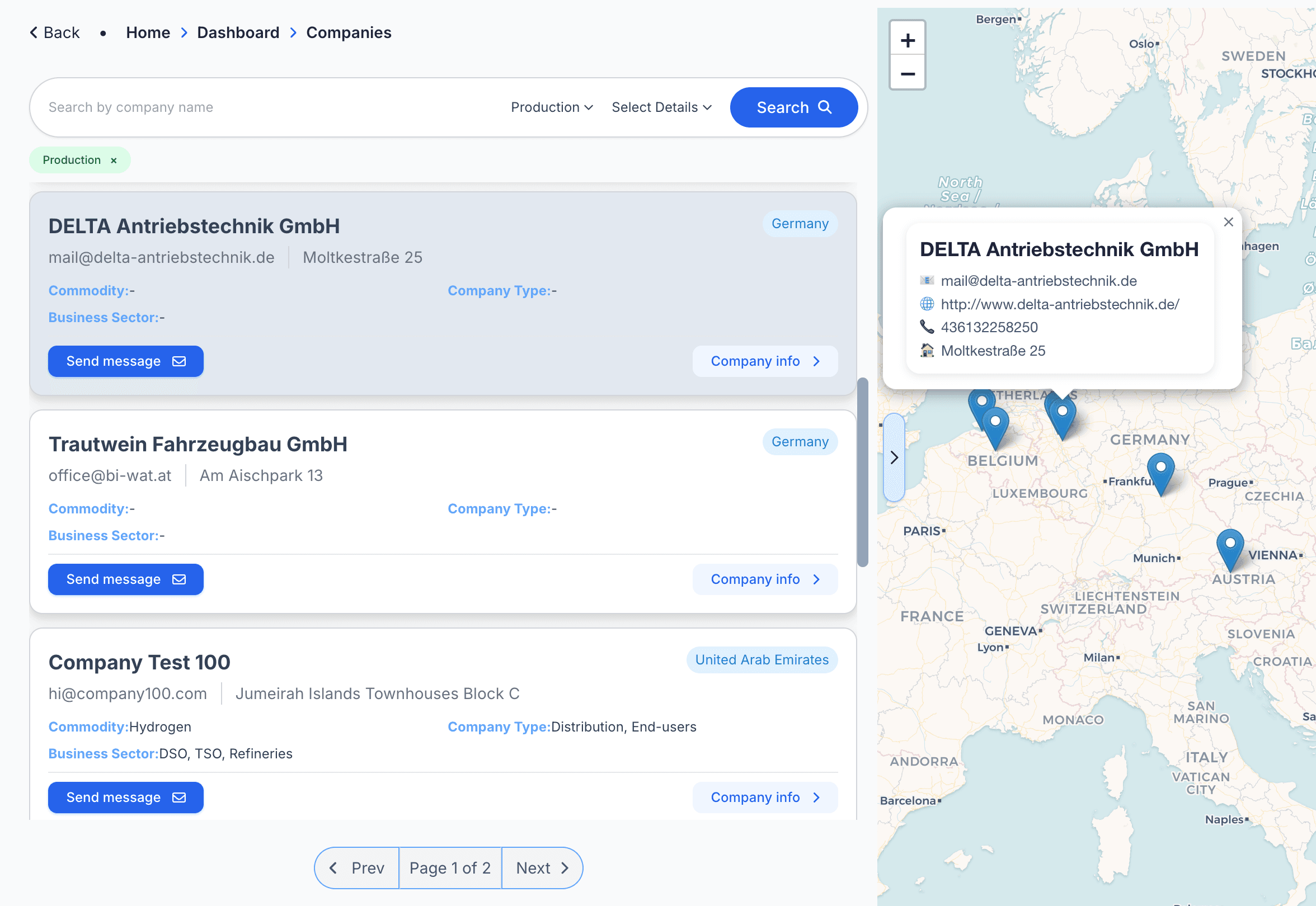1316x906 pixels.
Task: Open the Dashboard breadcrumb
Action: 238,32
